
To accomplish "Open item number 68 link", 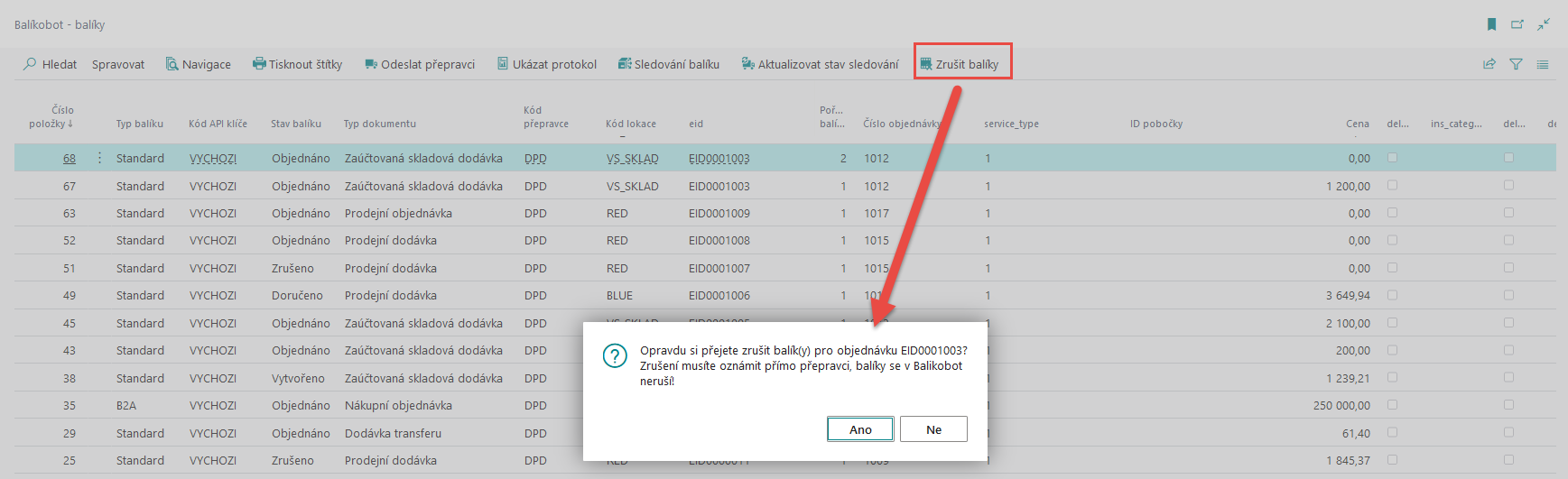I will (70, 159).
